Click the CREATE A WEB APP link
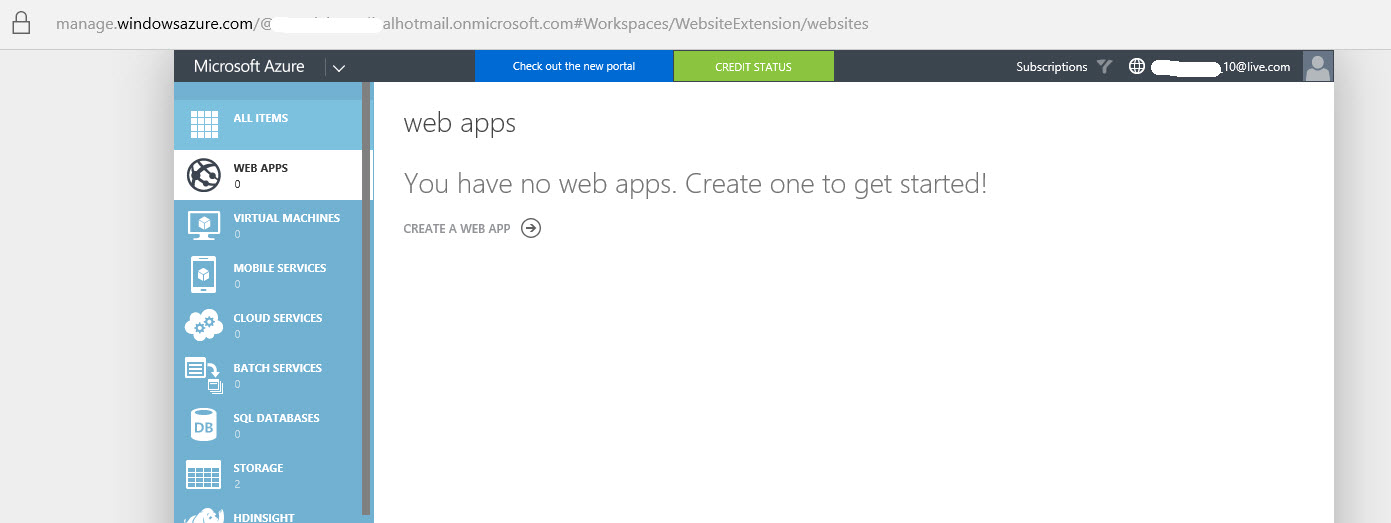The image size is (1391, 523). 457,229
